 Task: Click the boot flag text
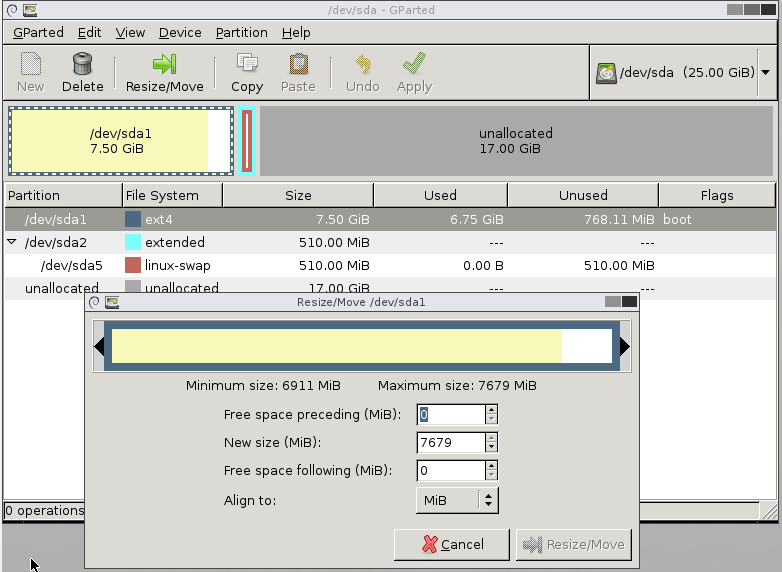[677, 219]
